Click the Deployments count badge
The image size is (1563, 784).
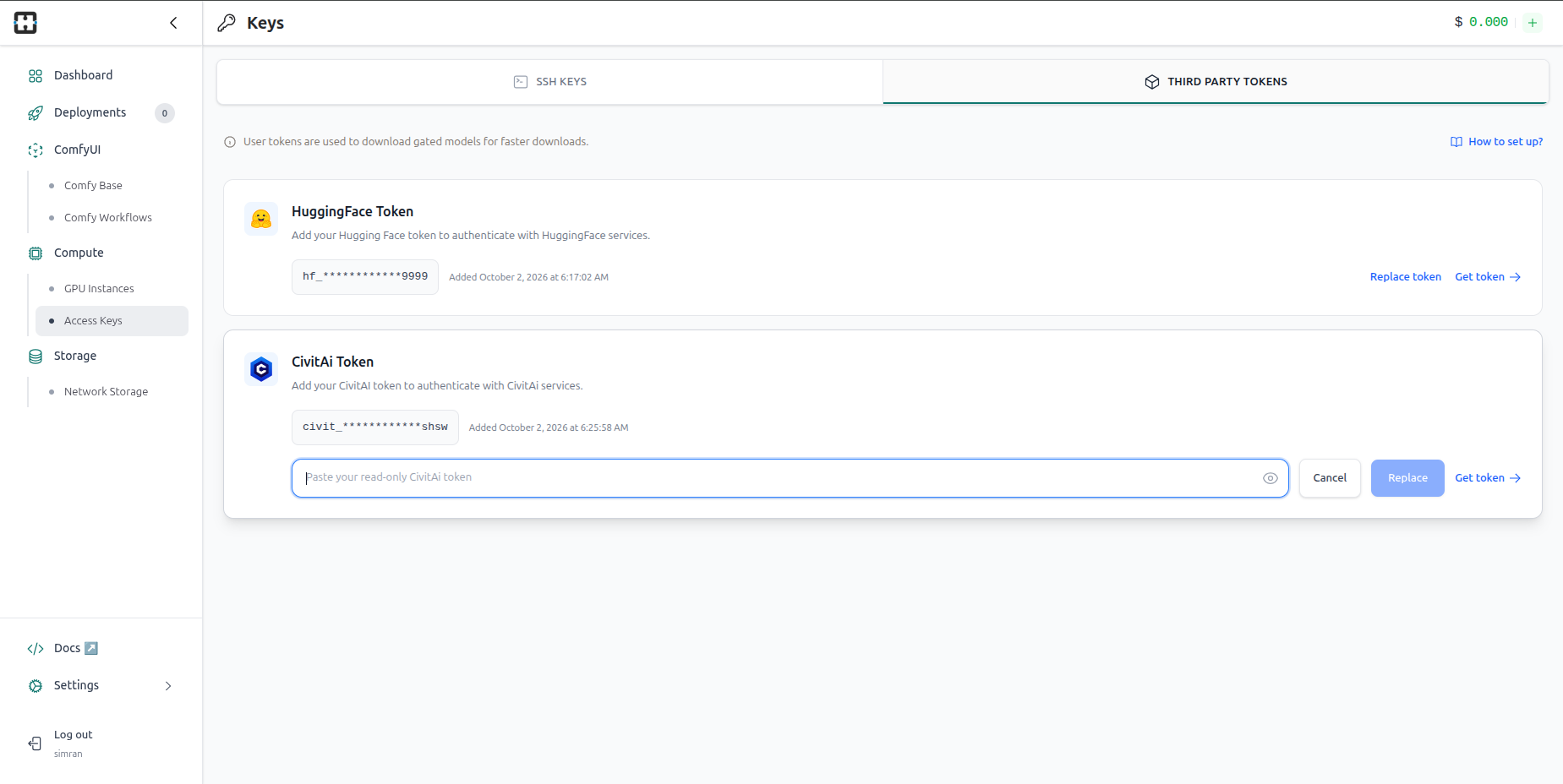(165, 113)
